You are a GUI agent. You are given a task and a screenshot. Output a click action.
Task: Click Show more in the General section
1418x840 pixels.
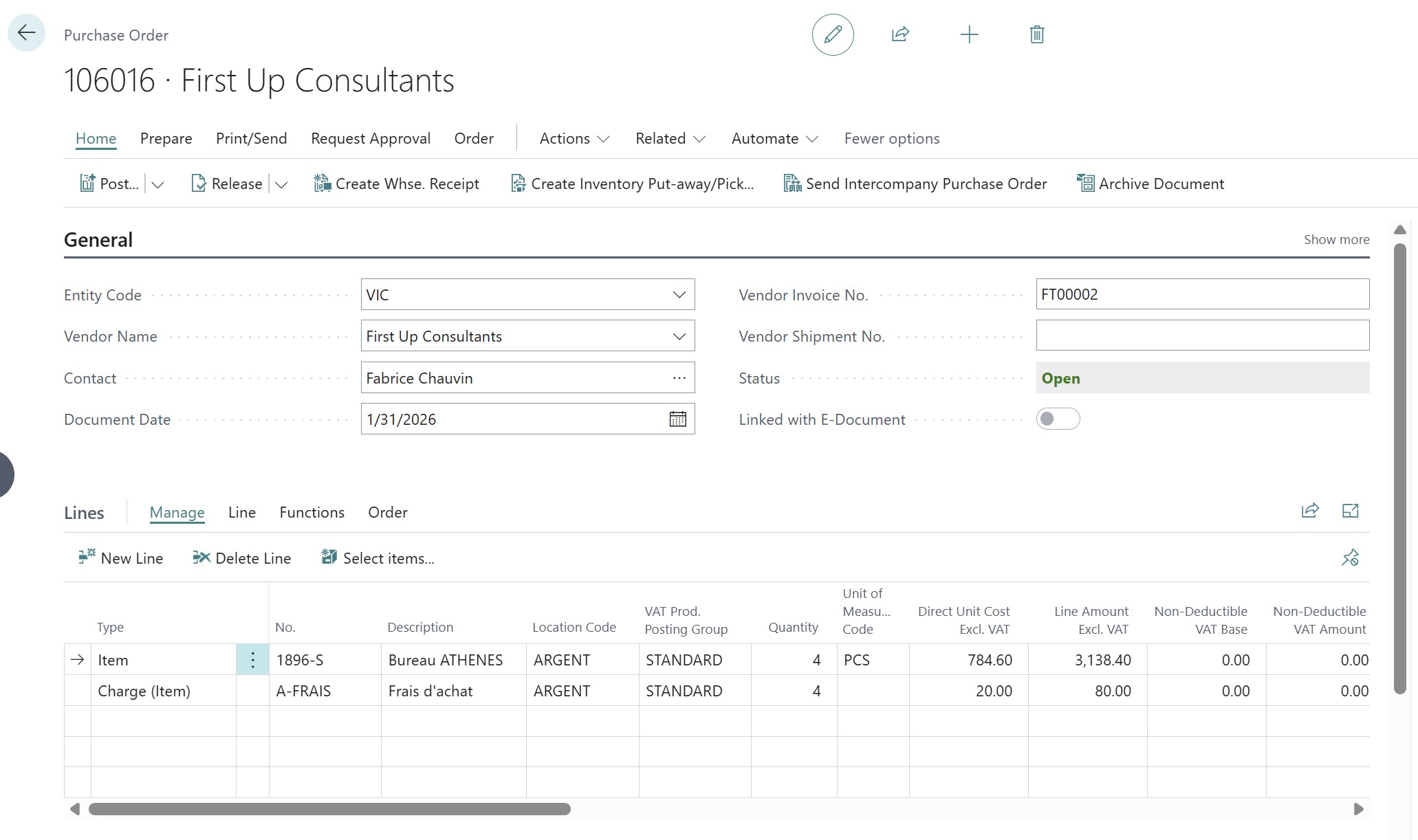click(x=1335, y=239)
